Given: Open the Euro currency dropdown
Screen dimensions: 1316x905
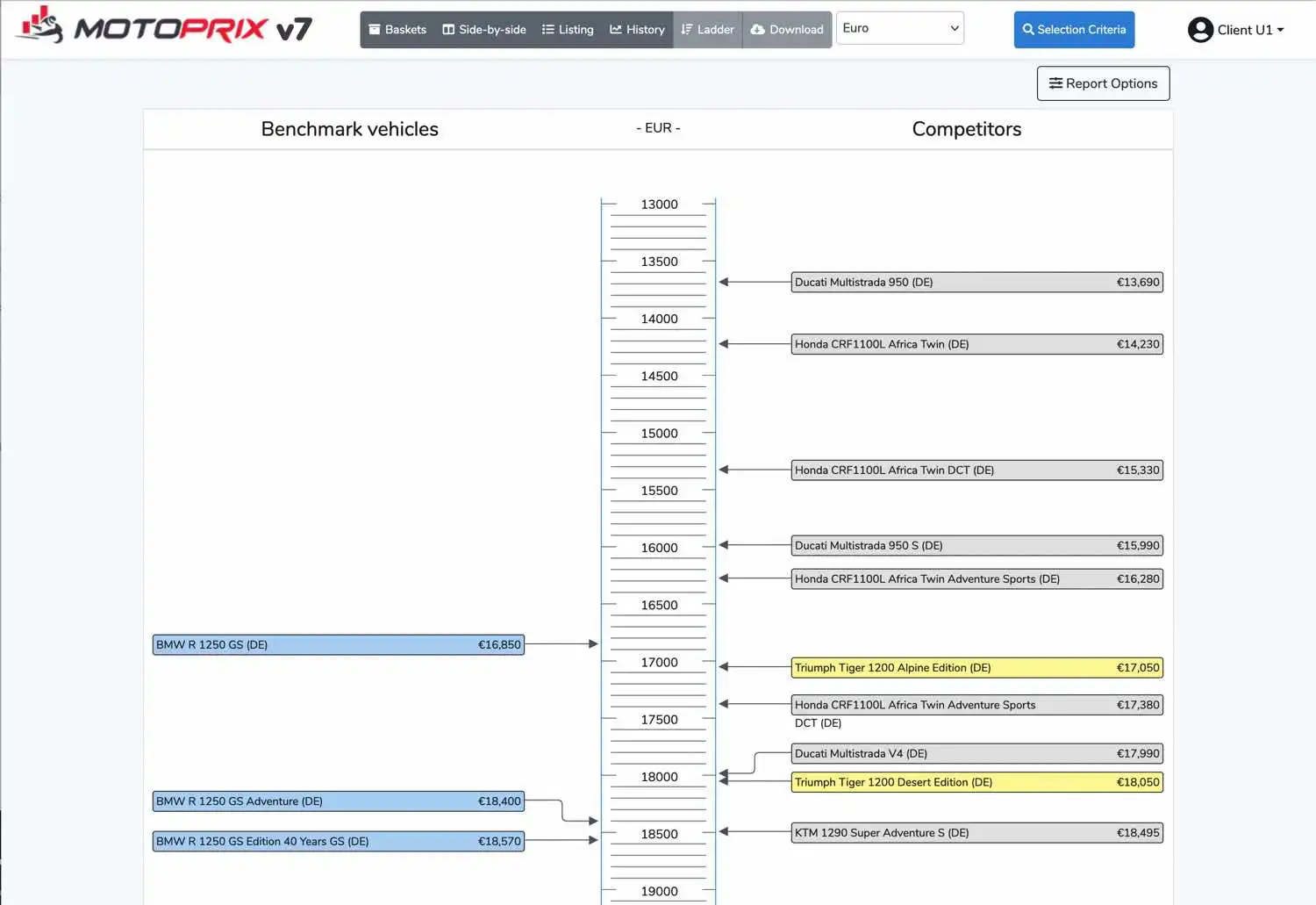Looking at the screenshot, I should [900, 28].
